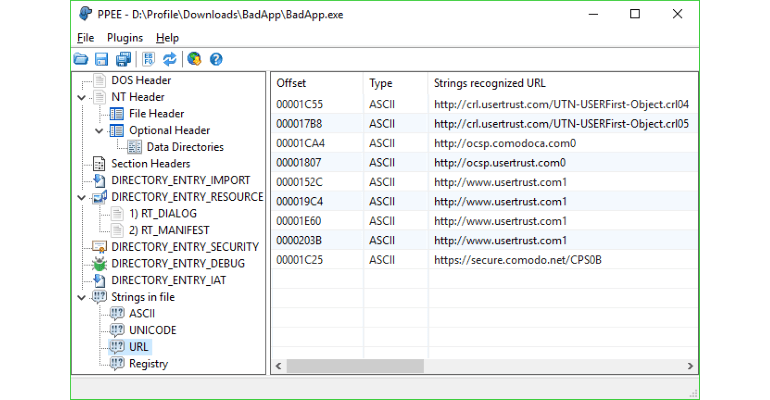Screen dimensions: 770x400
Task: Click the blue Refresh arrows icon
Action: pyautogui.click(x=169, y=59)
